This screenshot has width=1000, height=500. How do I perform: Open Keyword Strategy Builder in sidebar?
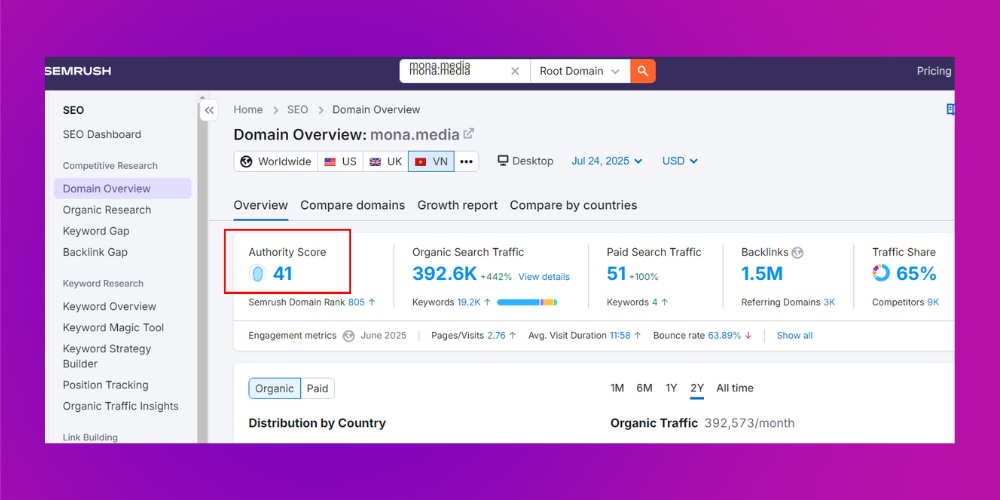point(107,356)
